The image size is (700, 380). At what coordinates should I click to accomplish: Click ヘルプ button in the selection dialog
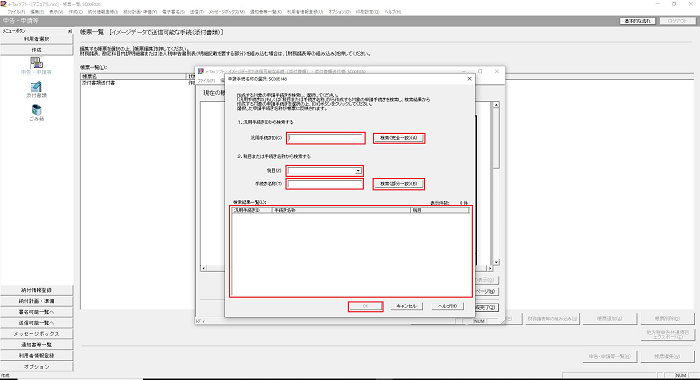(x=447, y=306)
